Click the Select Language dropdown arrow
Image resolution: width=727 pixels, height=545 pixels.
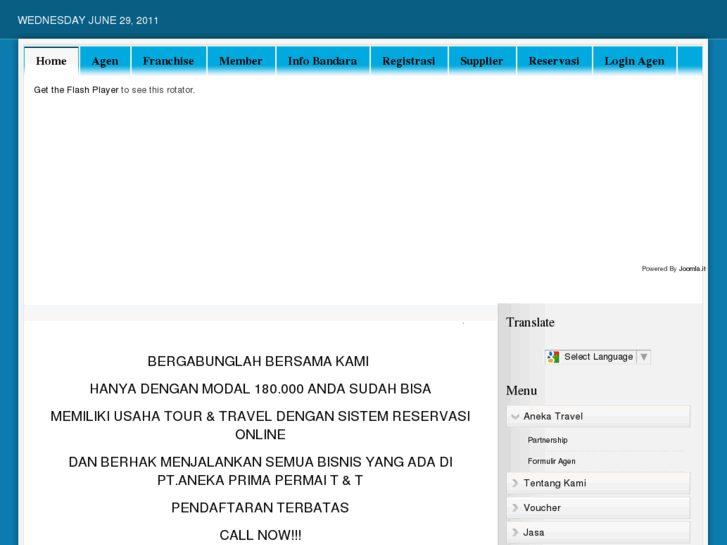[644, 357]
